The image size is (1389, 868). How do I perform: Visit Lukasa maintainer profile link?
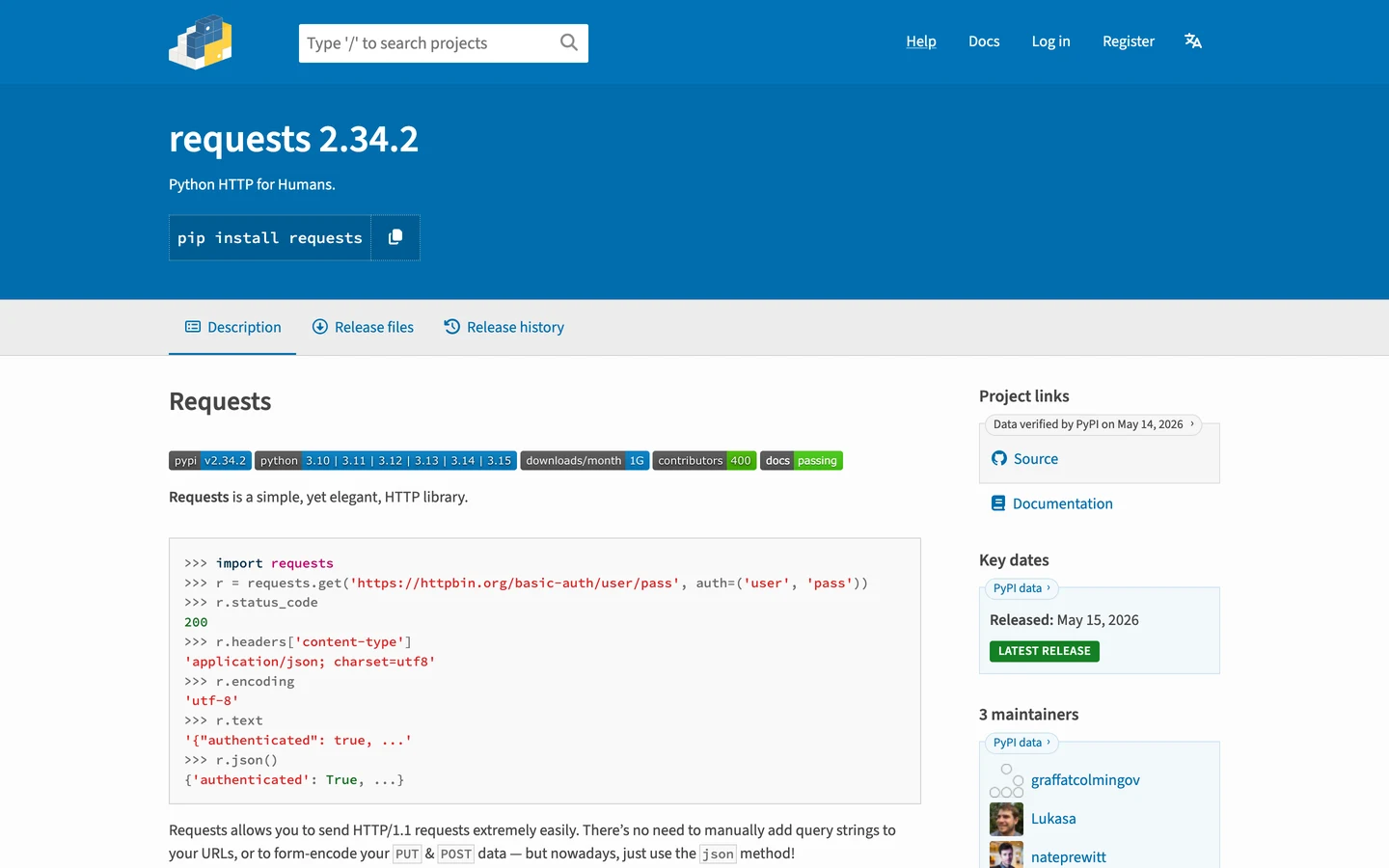pos(1053,819)
